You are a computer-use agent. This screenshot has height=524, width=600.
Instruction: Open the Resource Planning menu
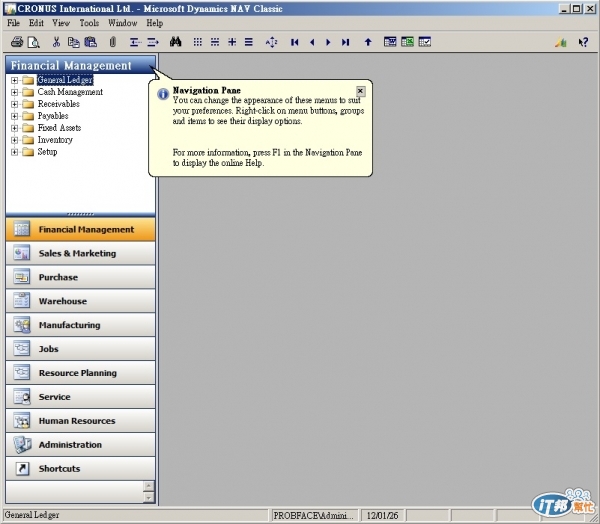point(80,373)
